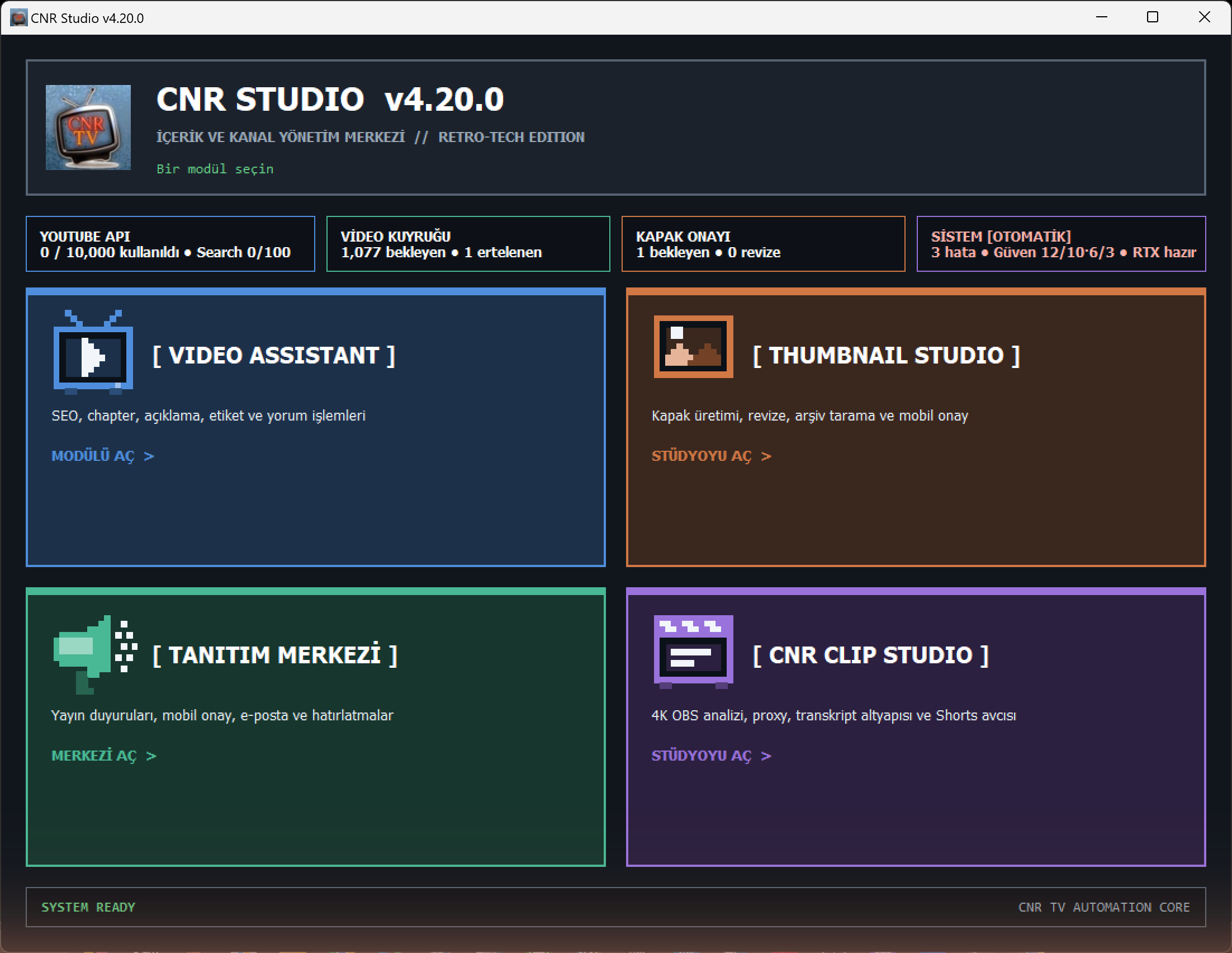Click the CNR TV logo image
1232x953 pixels.
88,128
